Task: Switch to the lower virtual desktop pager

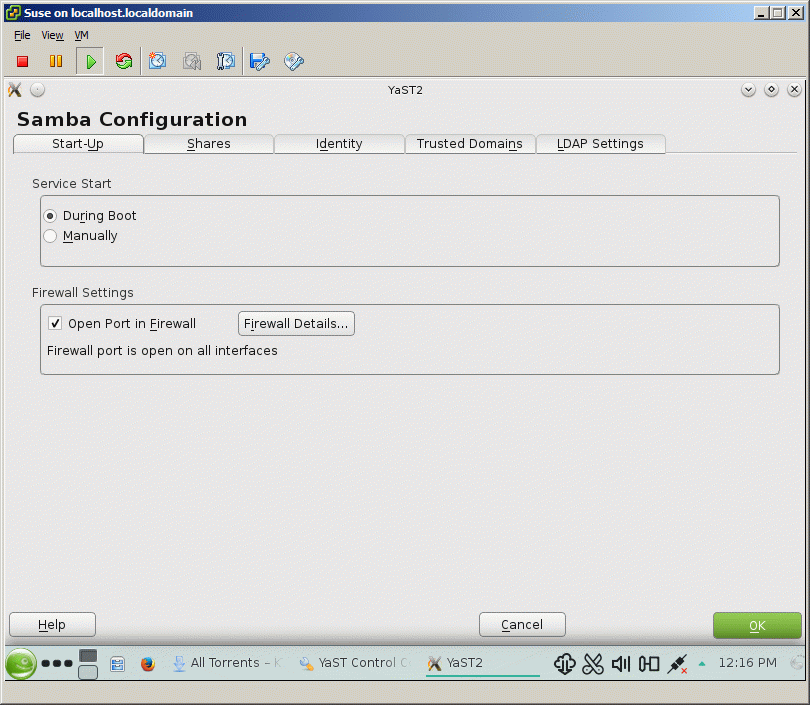Action: (x=88, y=672)
